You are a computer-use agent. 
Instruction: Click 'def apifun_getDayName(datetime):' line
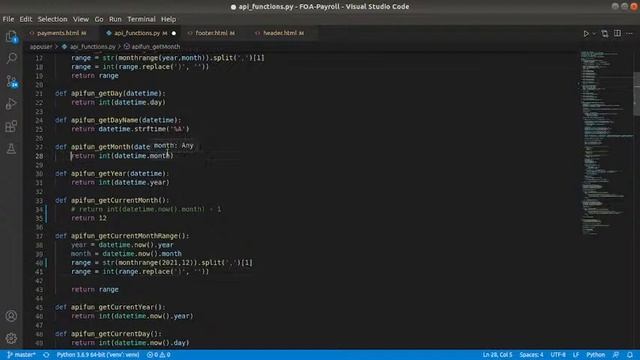118,120
